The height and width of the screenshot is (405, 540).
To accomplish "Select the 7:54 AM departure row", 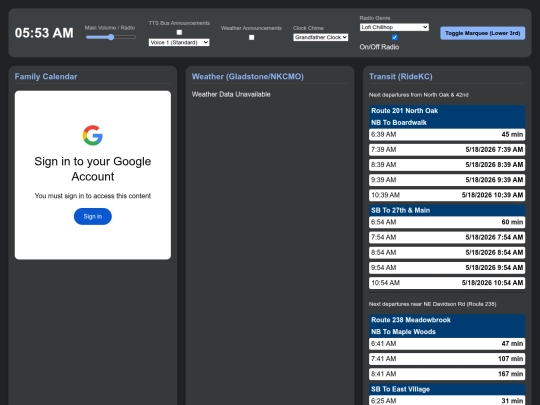I will tap(447, 237).
